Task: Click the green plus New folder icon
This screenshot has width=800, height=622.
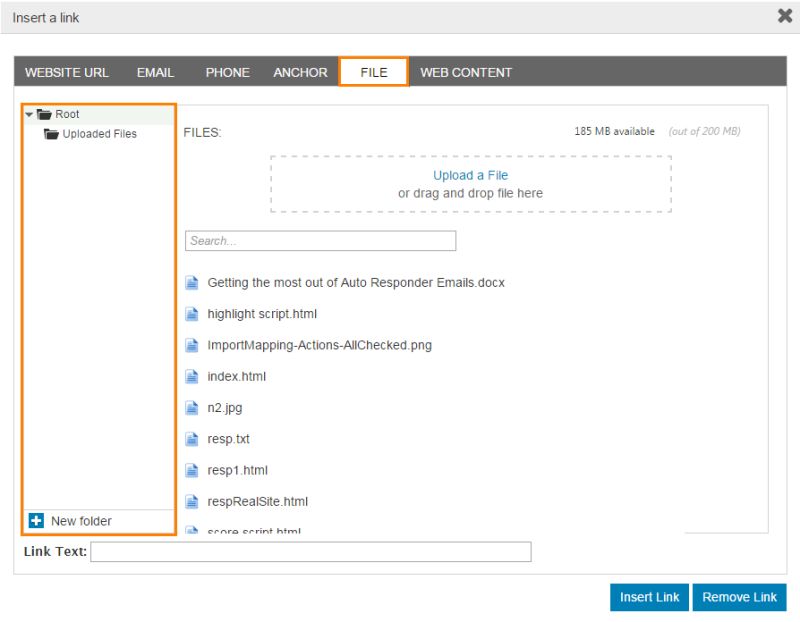Action: tap(34, 520)
